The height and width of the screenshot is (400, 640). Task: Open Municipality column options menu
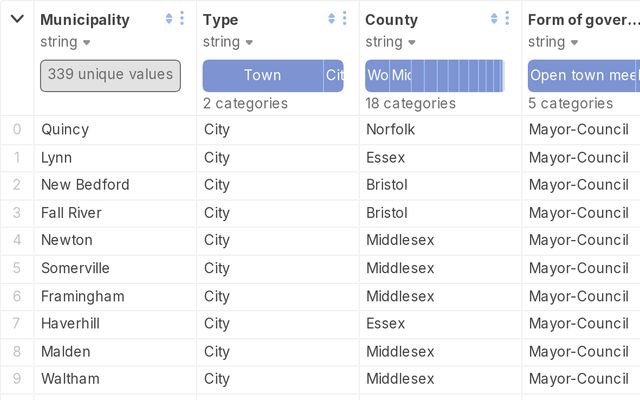point(182,18)
